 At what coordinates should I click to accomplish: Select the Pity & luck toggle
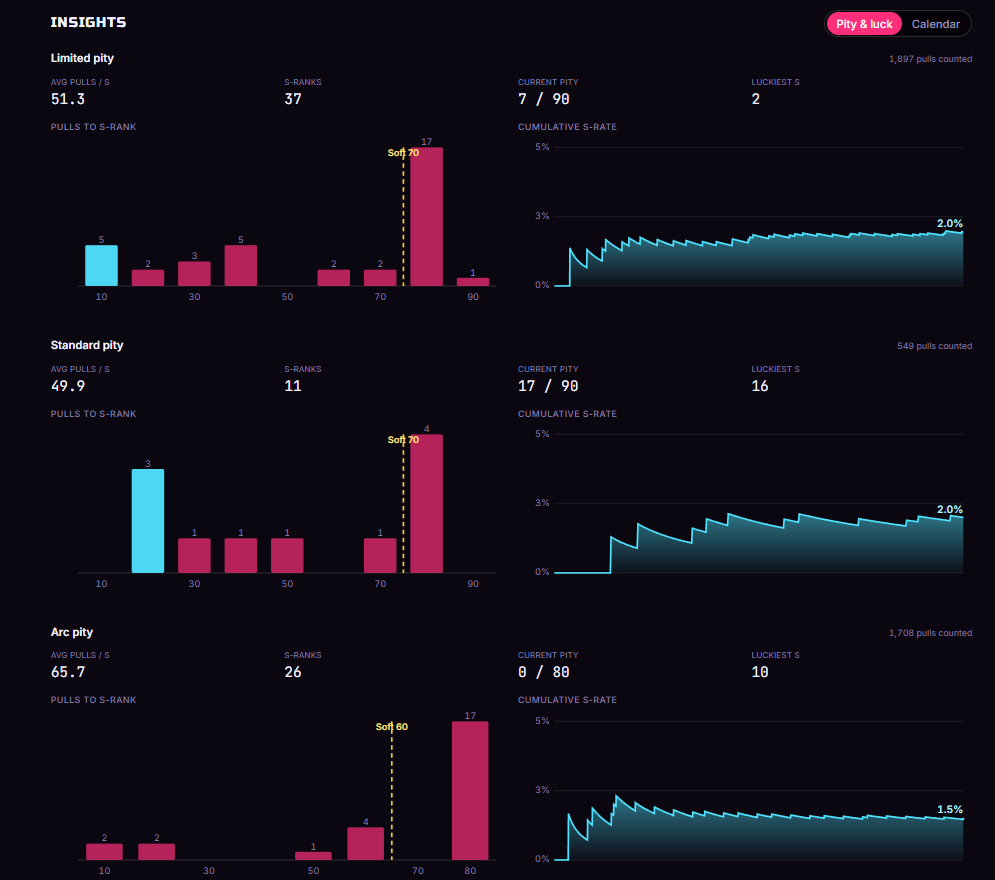(x=864, y=24)
